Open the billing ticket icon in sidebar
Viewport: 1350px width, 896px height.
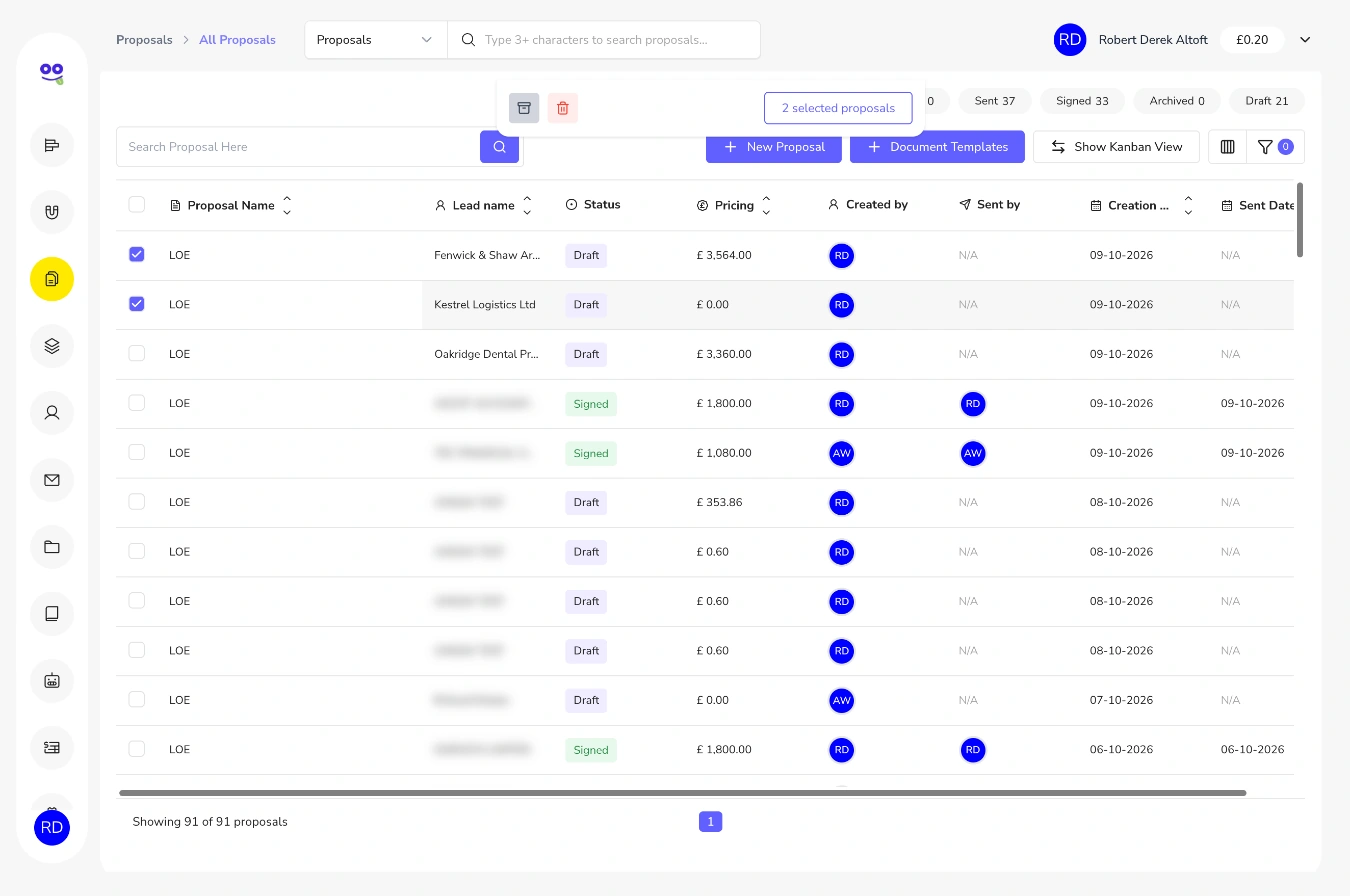(52, 747)
